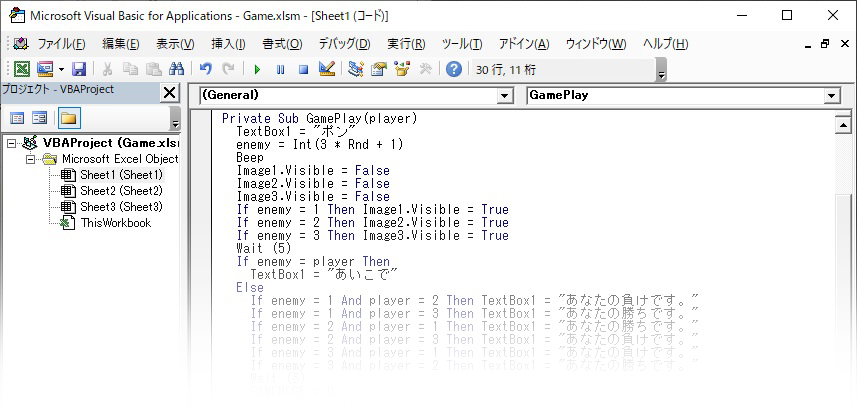The width and height of the screenshot is (857, 410).
Task: Click the View Microsoft Excel icon
Action: point(21,69)
